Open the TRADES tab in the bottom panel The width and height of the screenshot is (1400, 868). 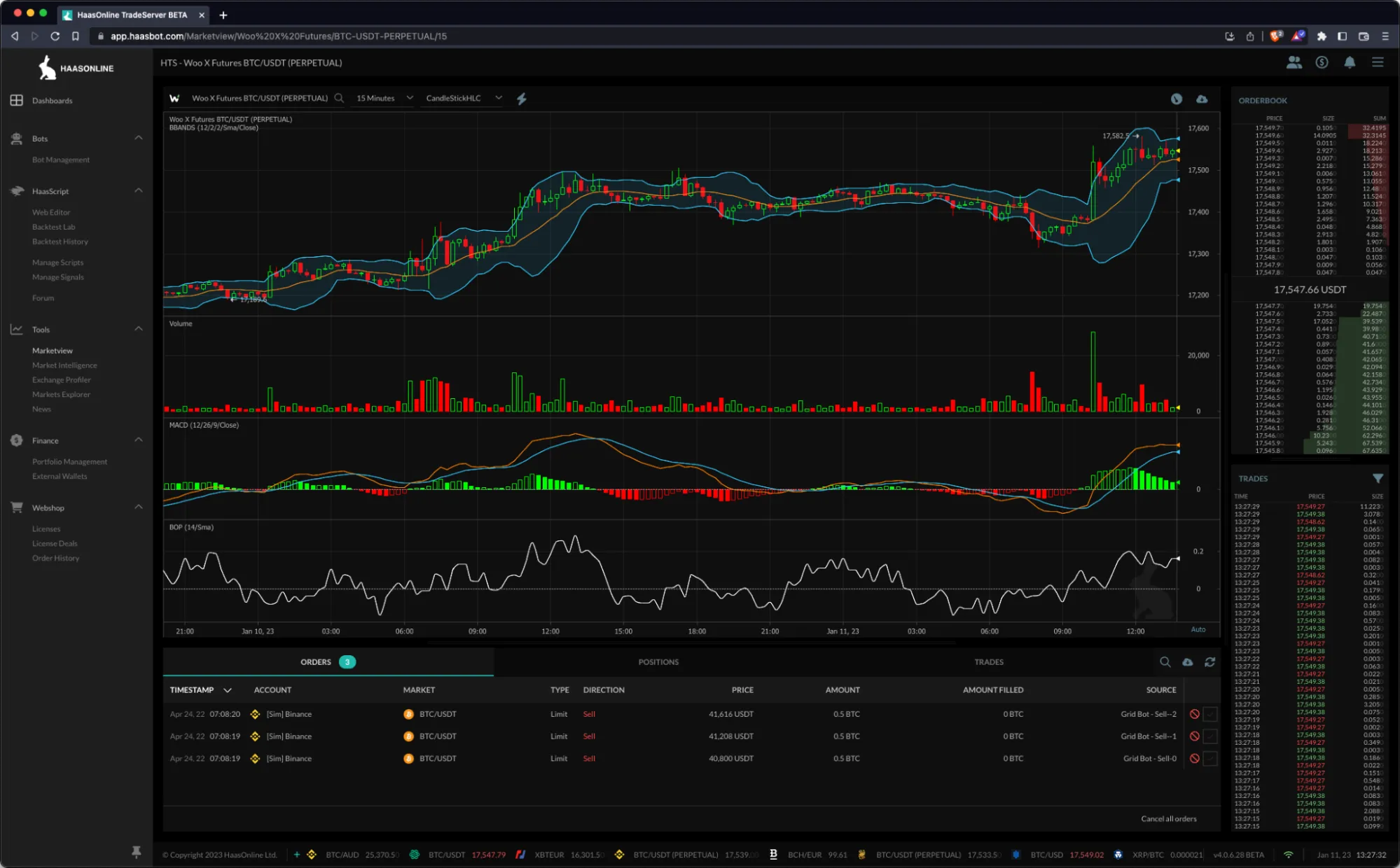click(989, 661)
